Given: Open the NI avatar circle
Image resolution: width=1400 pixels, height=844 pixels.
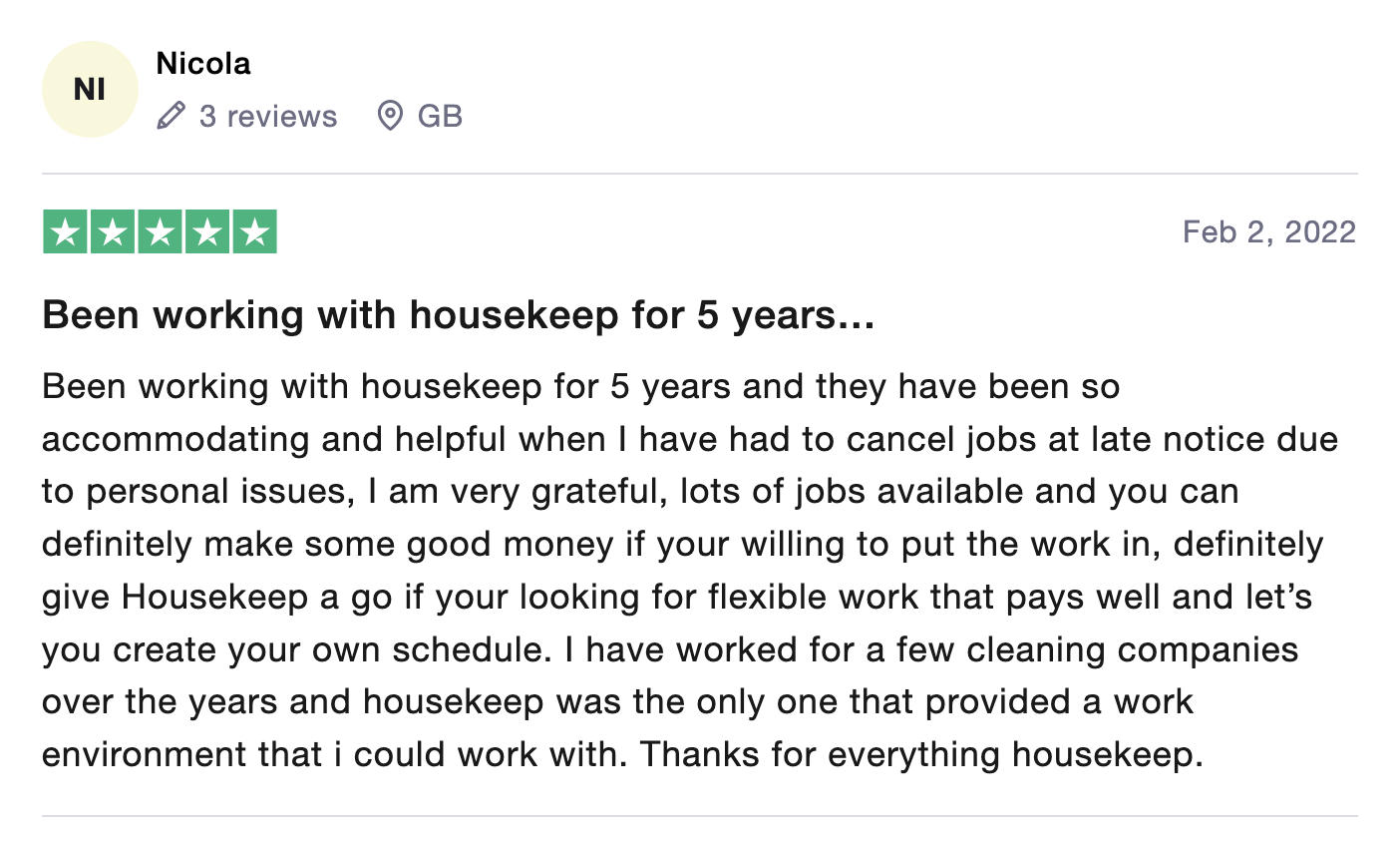Looking at the screenshot, I should (90, 89).
